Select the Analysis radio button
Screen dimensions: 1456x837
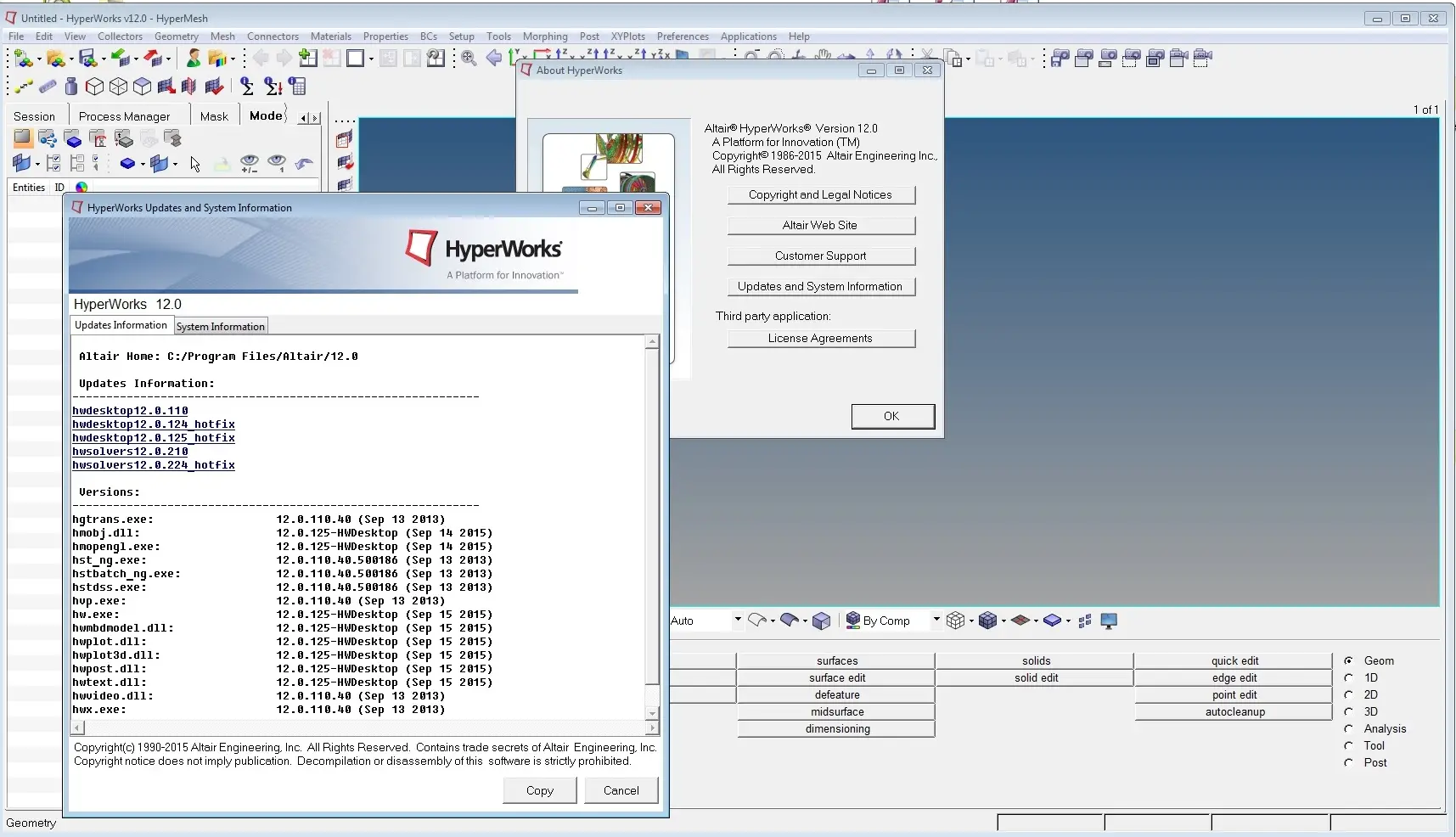1349,728
